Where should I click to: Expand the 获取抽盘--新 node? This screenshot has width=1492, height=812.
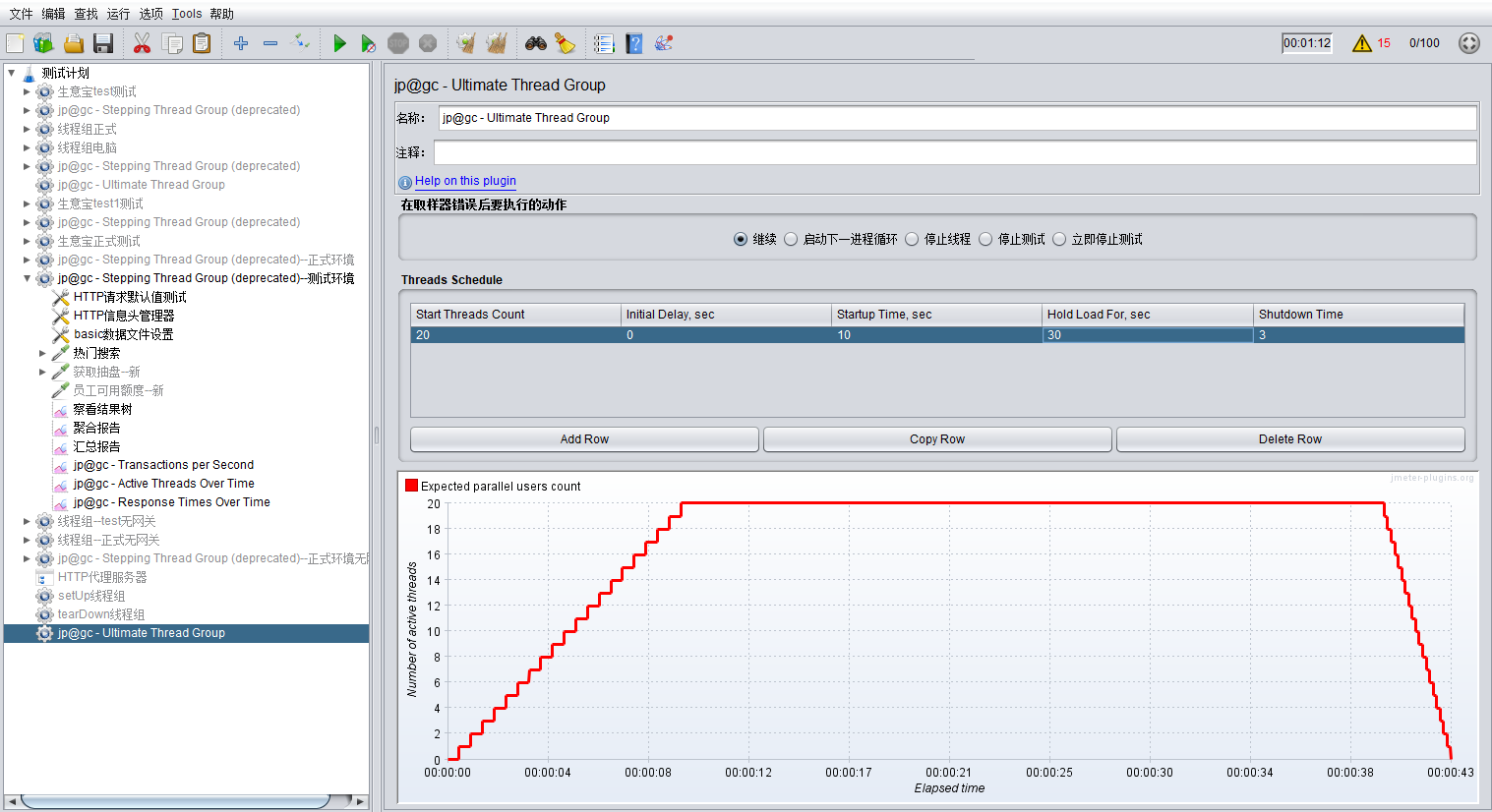pos(42,372)
